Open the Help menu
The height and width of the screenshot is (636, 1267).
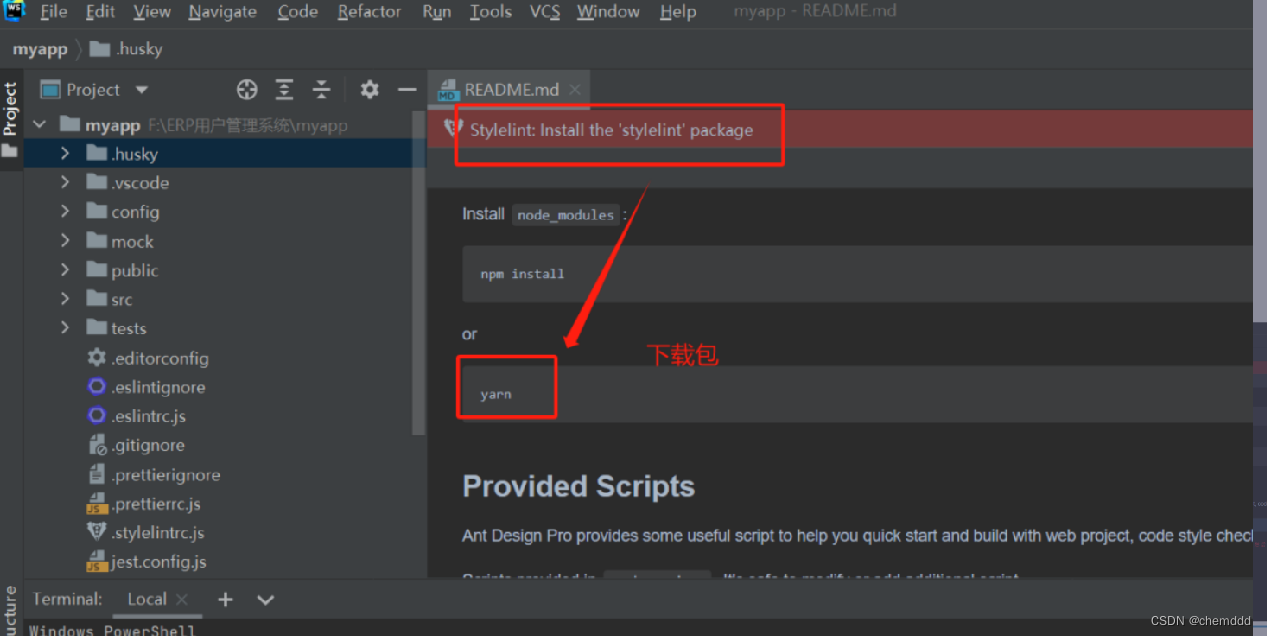[x=678, y=12]
